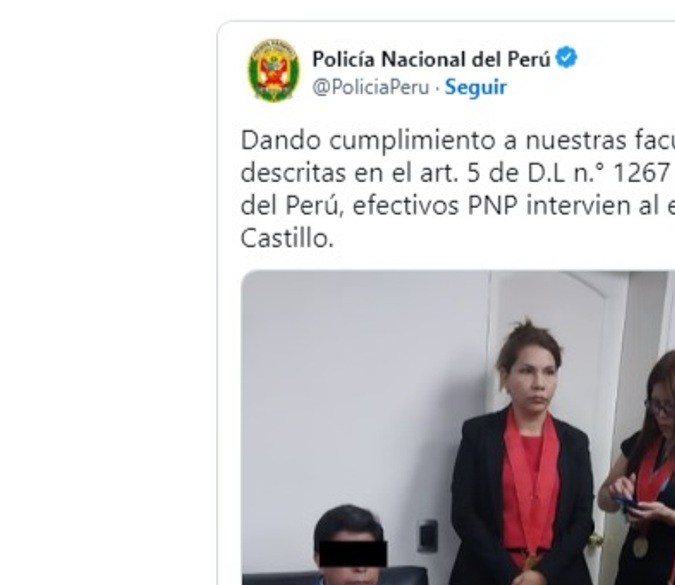The width and height of the screenshot is (675, 585).
Task: Follow the account via Seguir
Action: pos(476,87)
